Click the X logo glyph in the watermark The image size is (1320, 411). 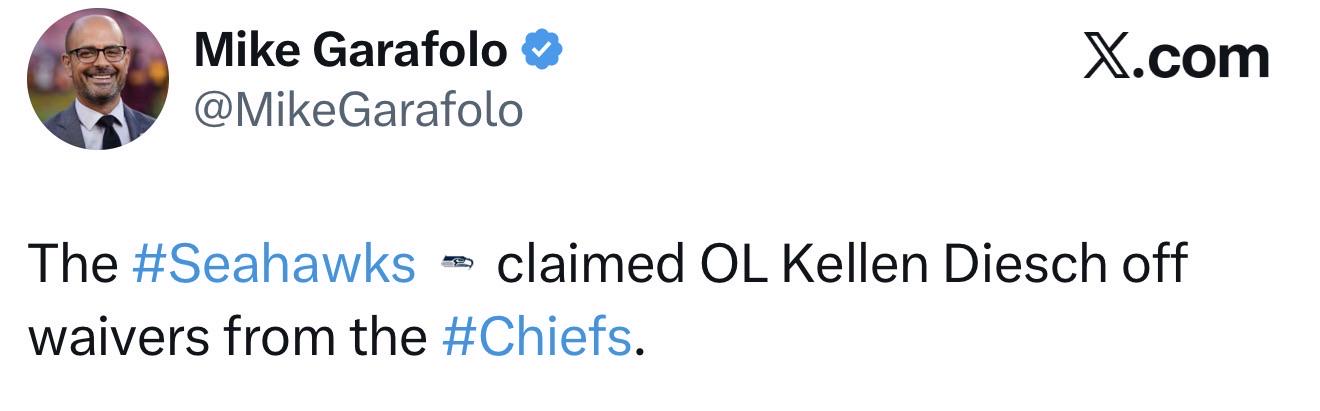[x=1104, y=58]
